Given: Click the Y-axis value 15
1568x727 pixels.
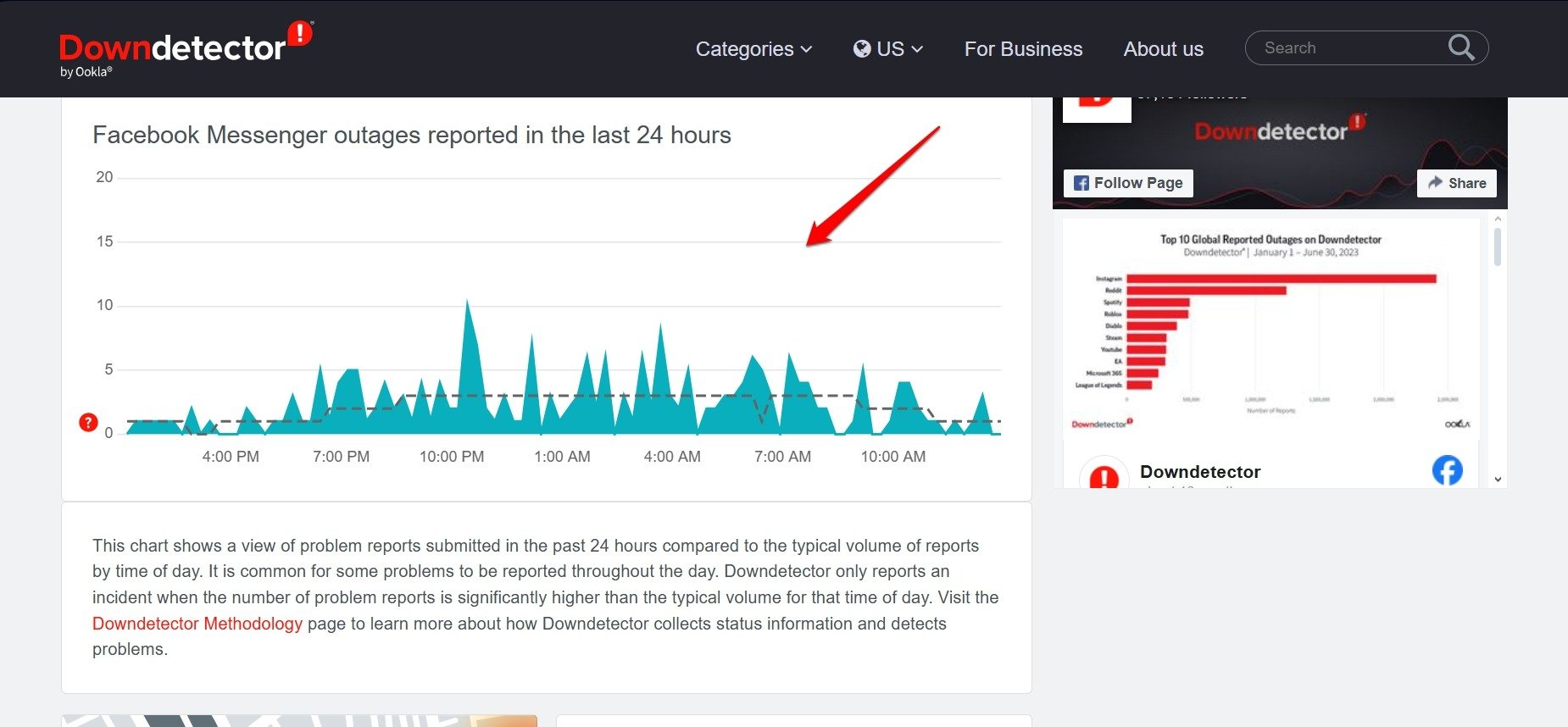Looking at the screenshot, I should pyautogui.click(x=104, y=241).
